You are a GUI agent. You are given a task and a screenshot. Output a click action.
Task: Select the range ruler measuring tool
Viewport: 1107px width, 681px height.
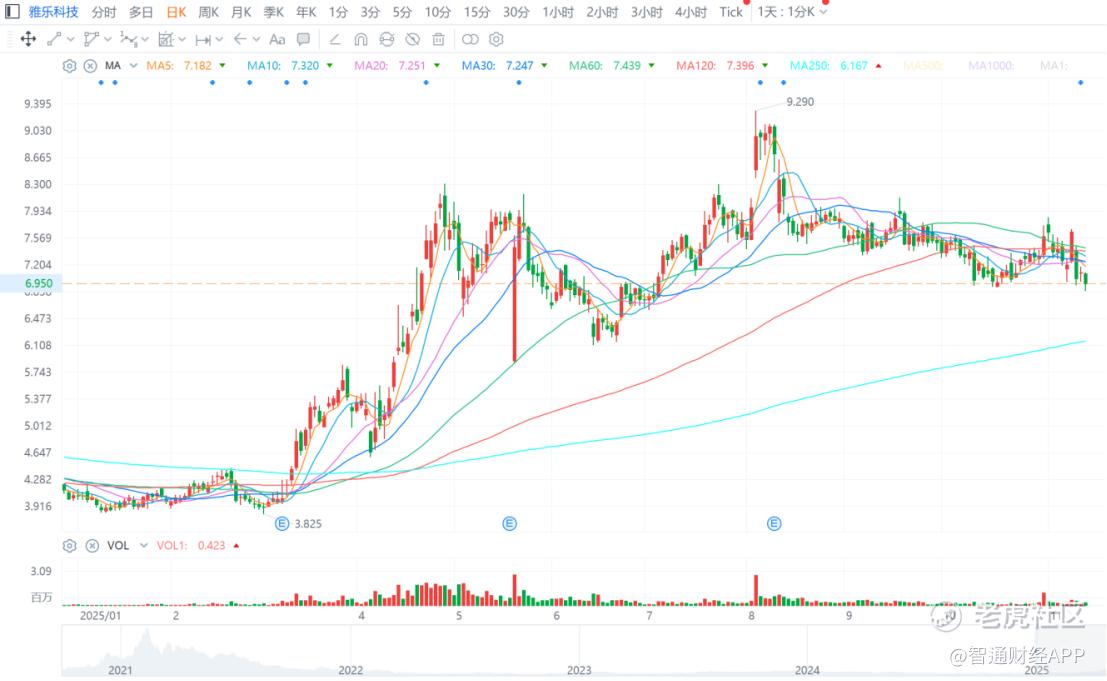click(x=203, y=40)
